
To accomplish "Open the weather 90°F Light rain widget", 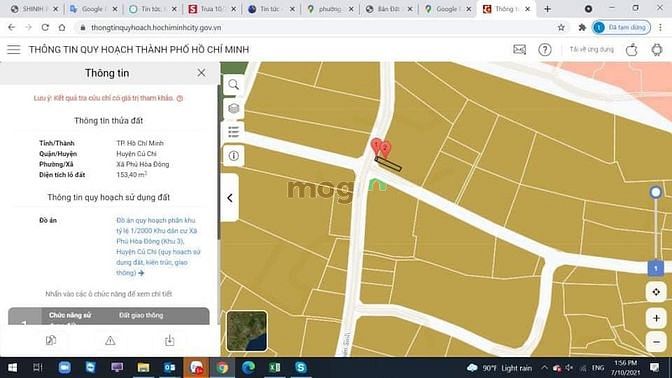I will [x=500, y=368].
